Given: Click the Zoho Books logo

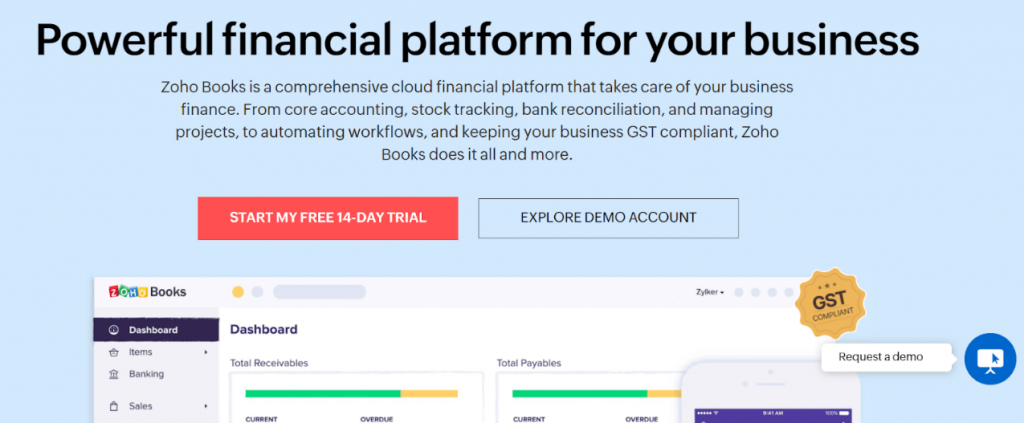Looking at the screenshot, I should coord(148,292).
